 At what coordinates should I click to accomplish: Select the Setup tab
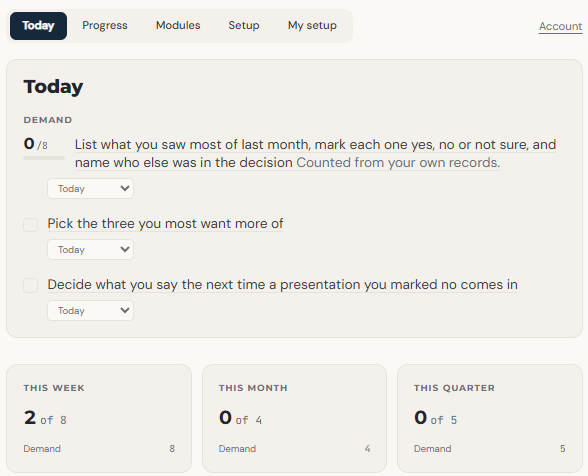tap(244, 26)
